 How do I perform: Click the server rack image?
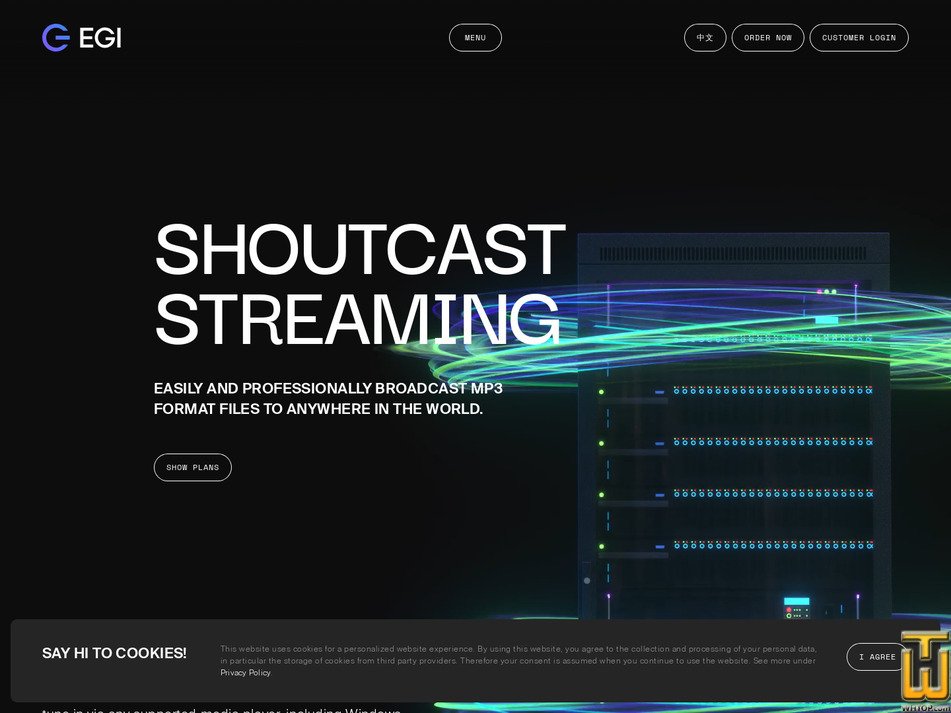point(733,430)
